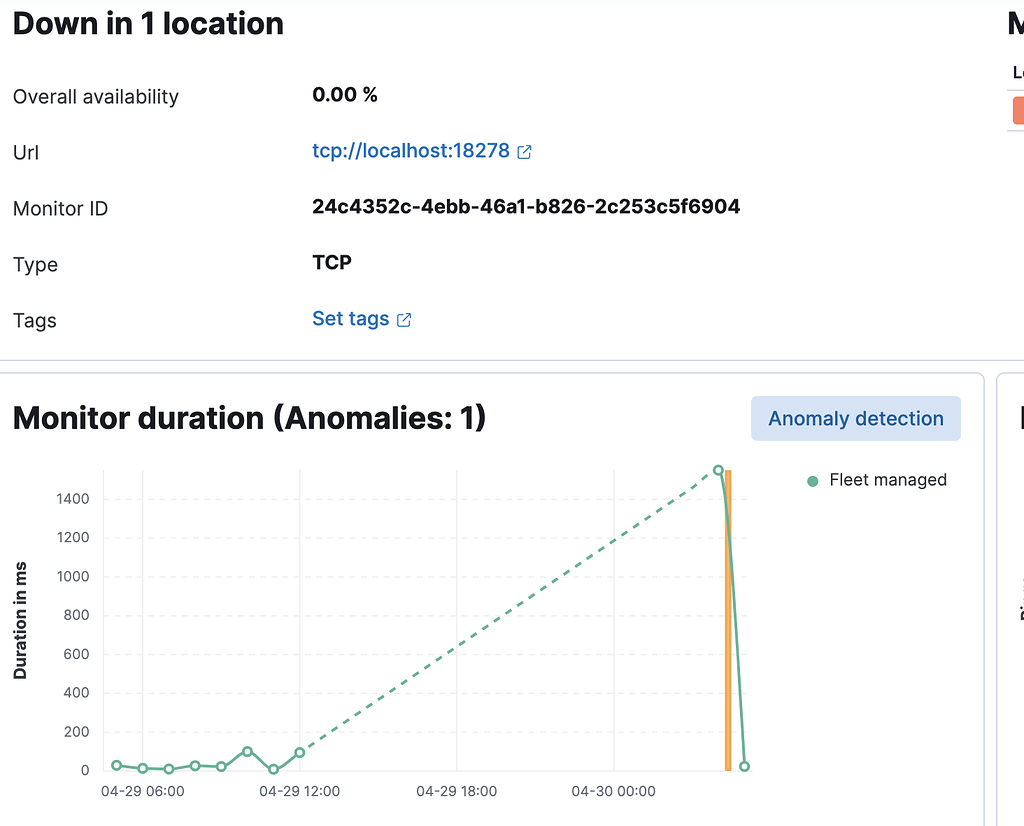Viewport: 1024px width, 826px height.
Task: Toggle the Fleet managed series visibility in the legend
Action: tap(886, 480)
